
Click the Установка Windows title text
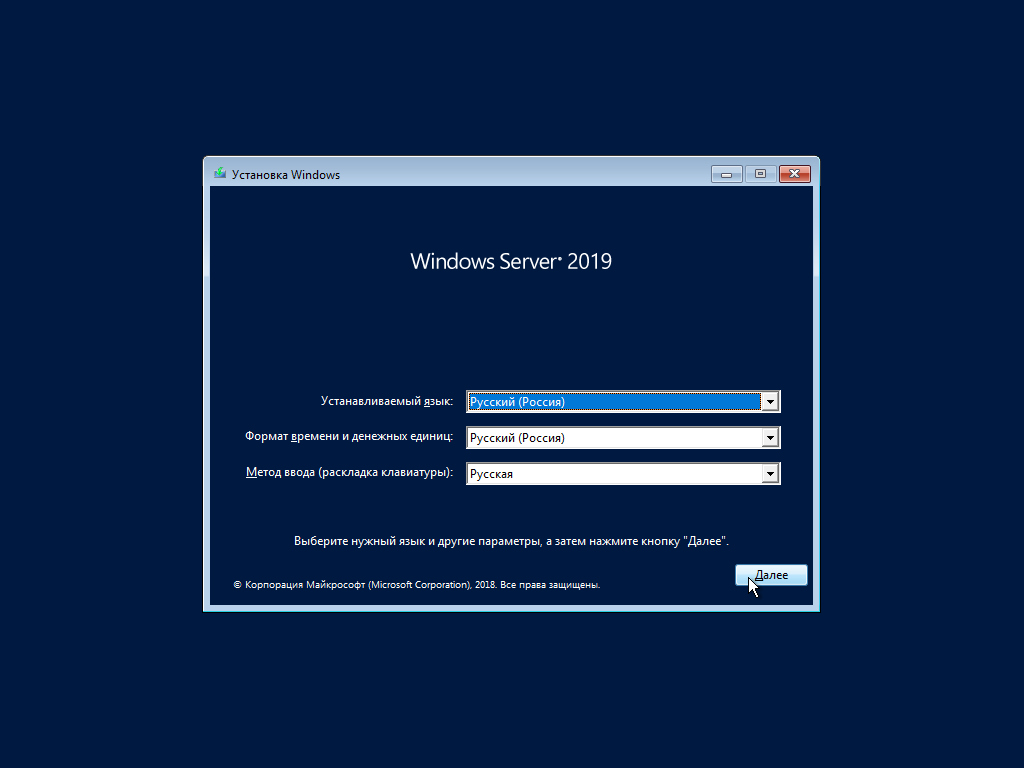click(x=286, y=174)
